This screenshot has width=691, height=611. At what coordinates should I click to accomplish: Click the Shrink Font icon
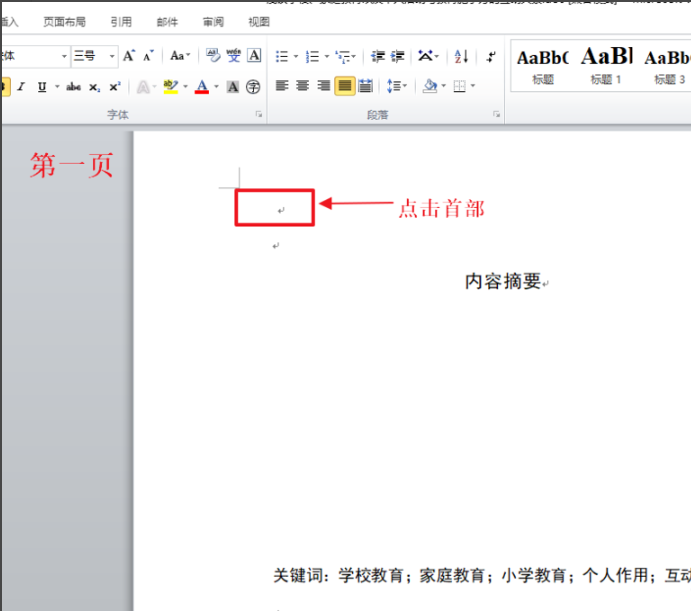pyautogui.click(x=149, y=56)
